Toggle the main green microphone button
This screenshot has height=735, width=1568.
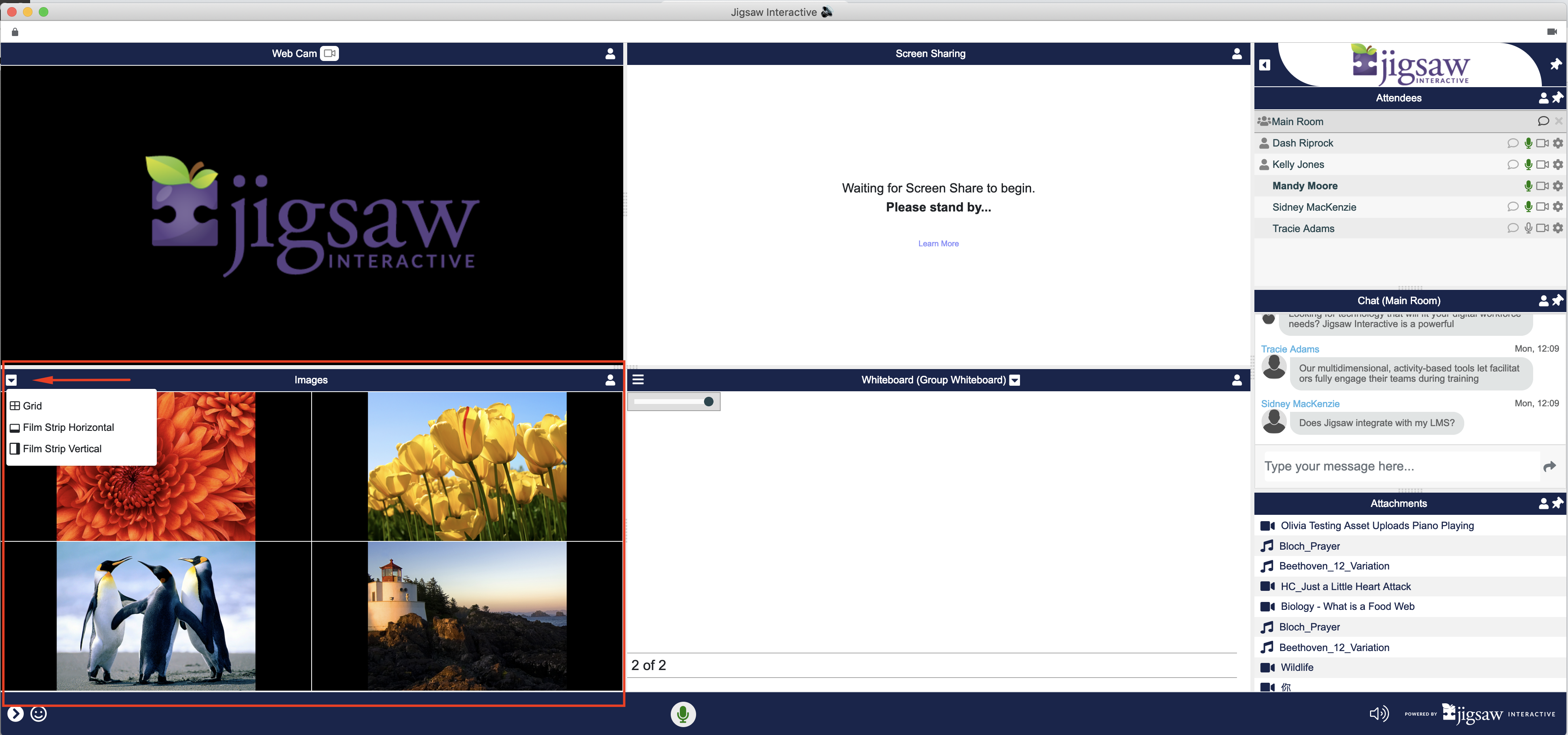[683, 714]
